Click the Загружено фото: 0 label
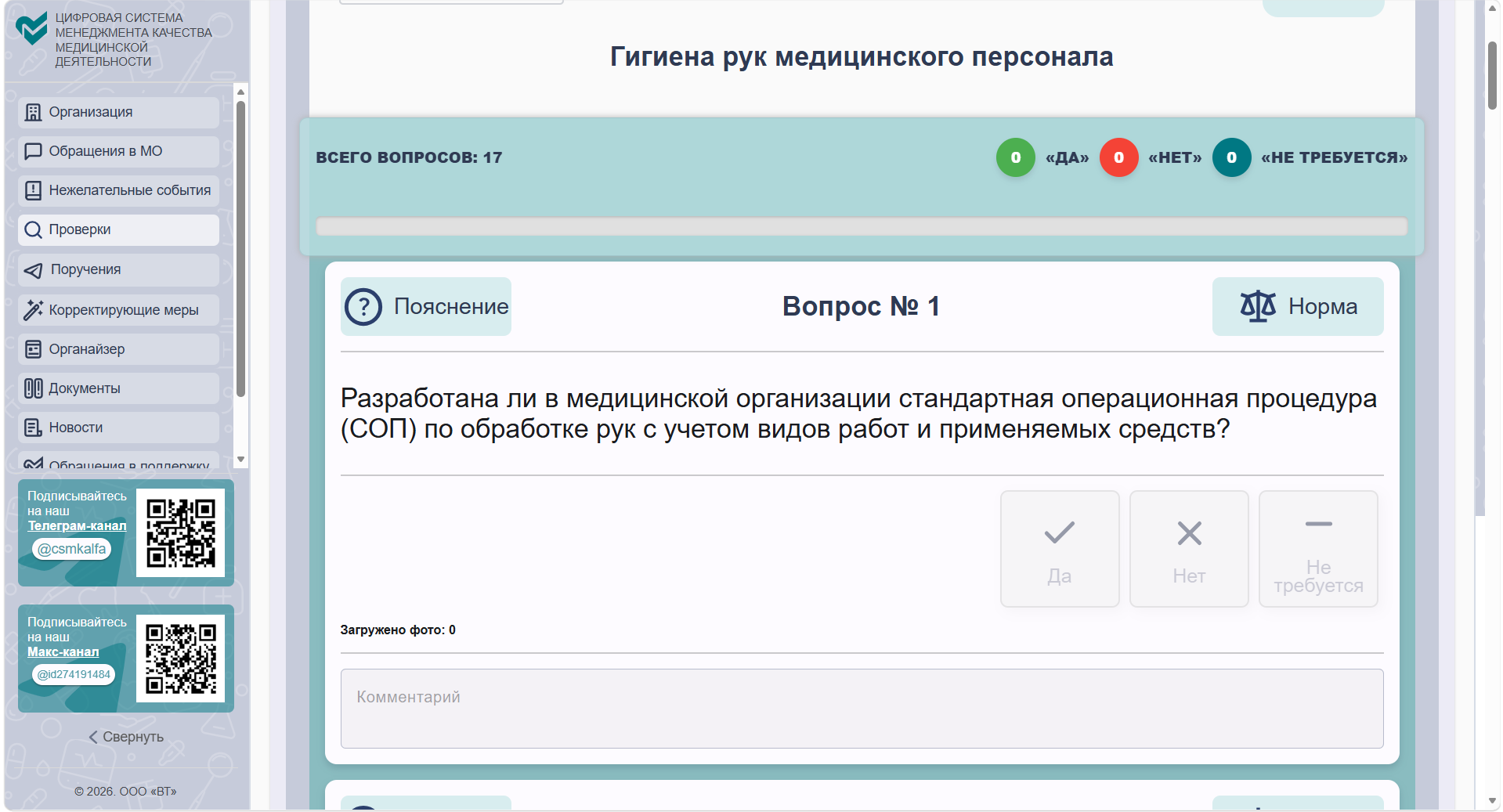Screen dimensions: 1503x812 pyautogui.click(x=398, y=630)
